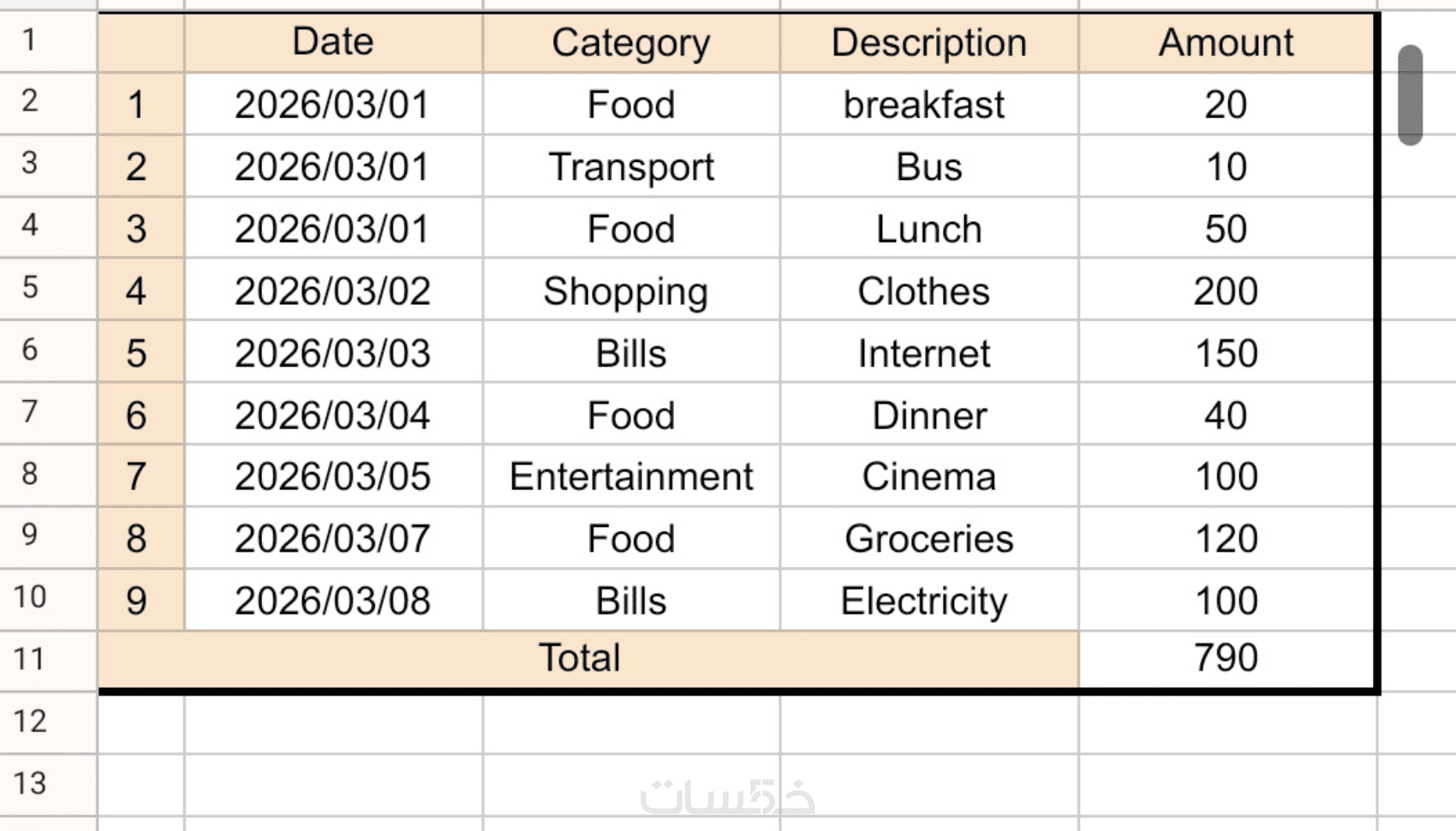The height and width of the screenshot is (831, 1456).
Task: Click the Amount header cell
Action: click(1226, 42)
